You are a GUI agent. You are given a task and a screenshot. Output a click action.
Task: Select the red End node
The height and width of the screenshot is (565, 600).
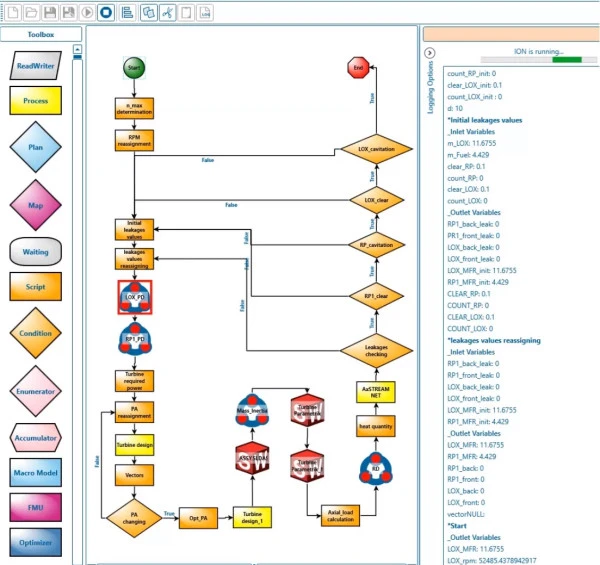(358, 68)
